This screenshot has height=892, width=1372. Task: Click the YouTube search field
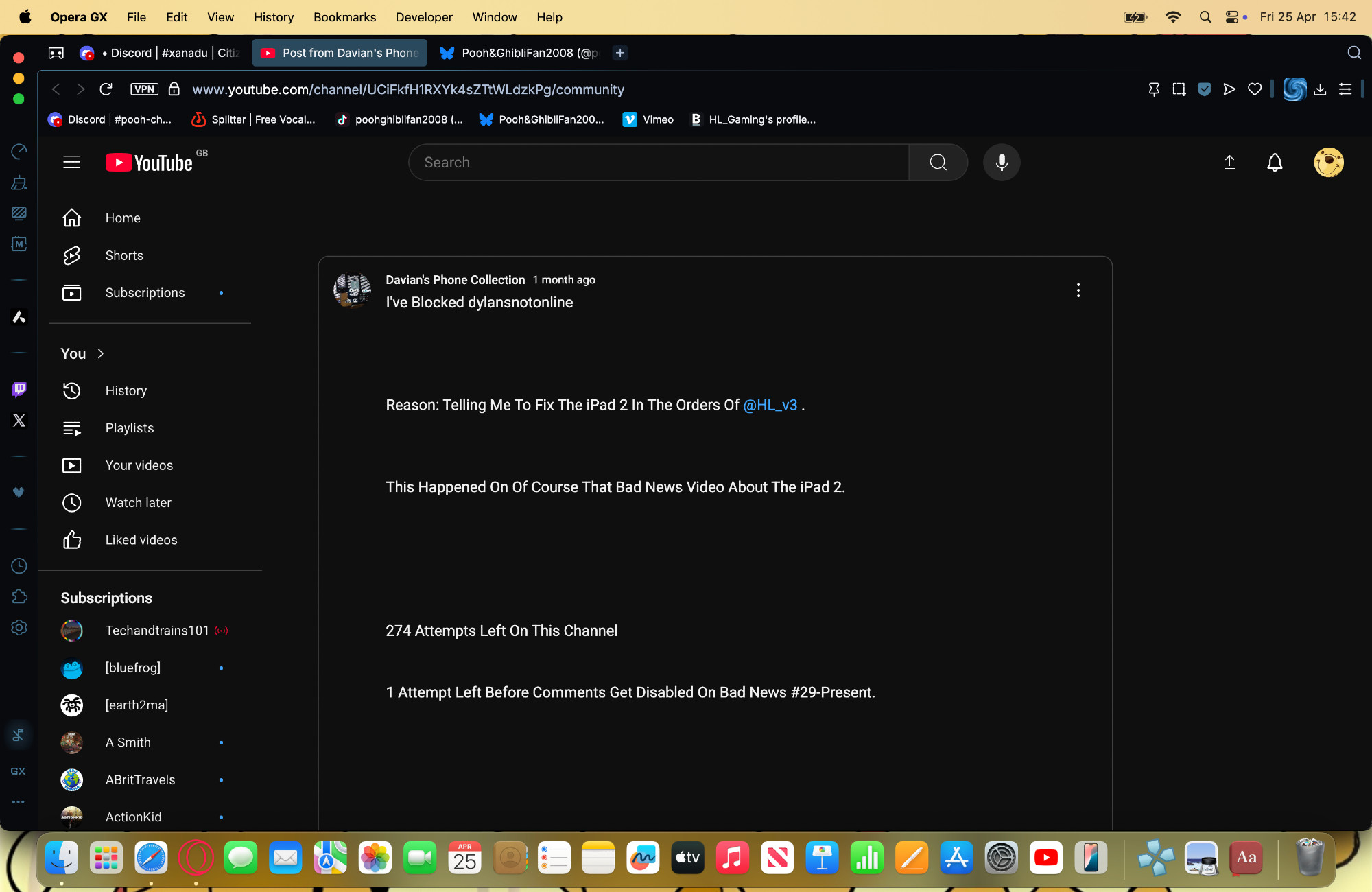pyautogui.click(x=659, y=163)
